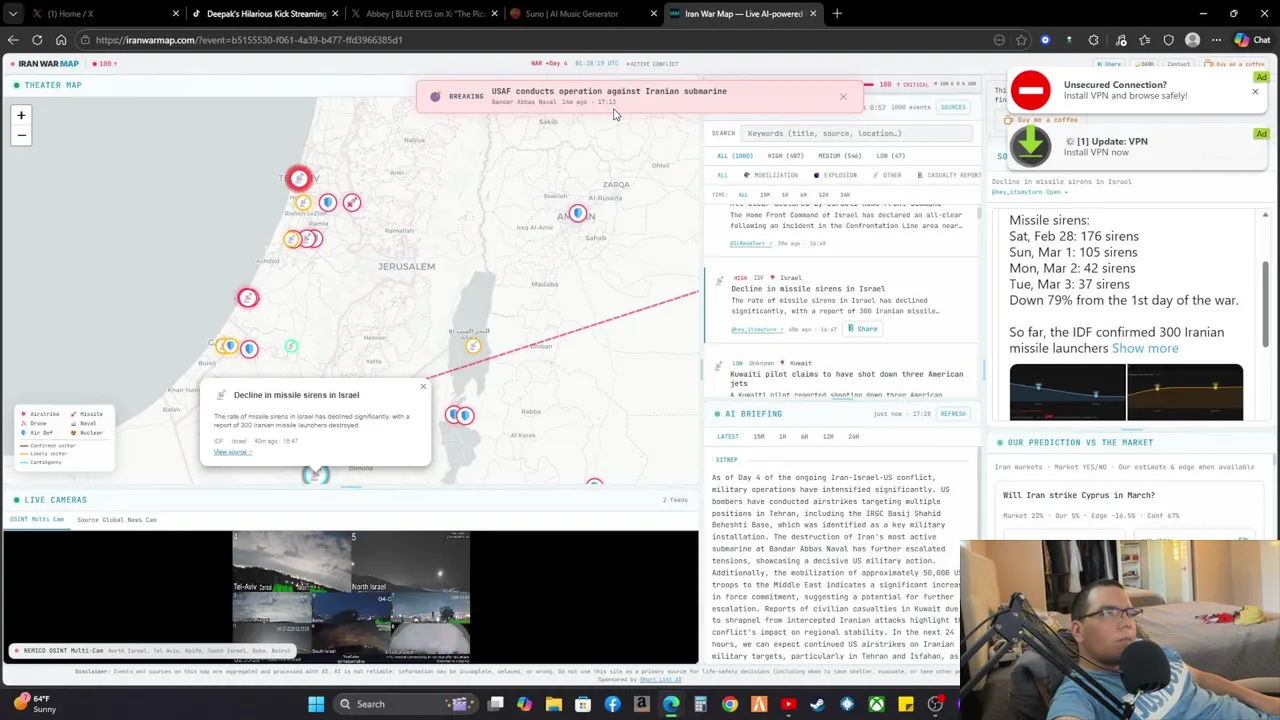Toggle the Other event type filter

(887, 175)
